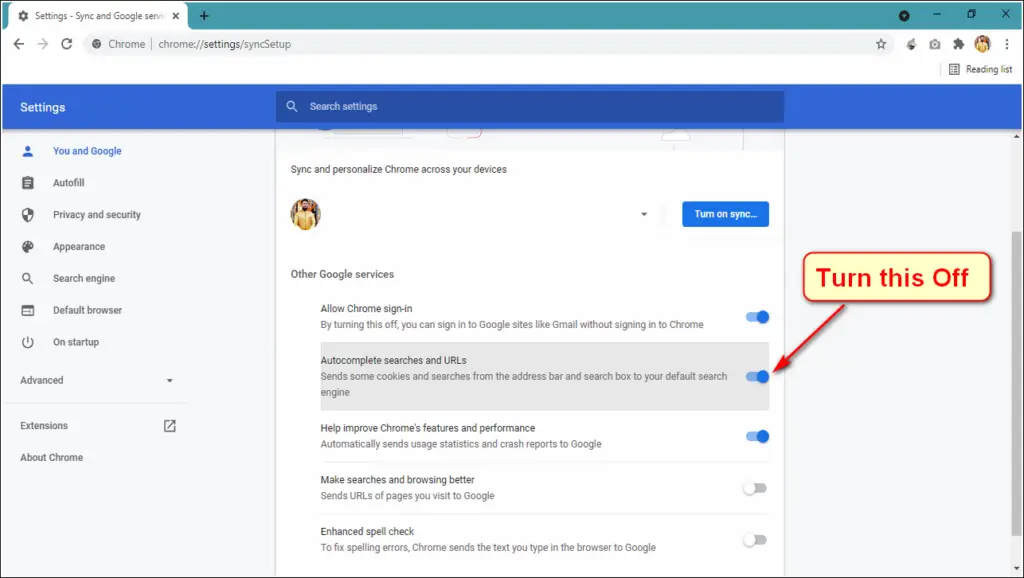Bookmark this page with the star icon

(881, 44)
